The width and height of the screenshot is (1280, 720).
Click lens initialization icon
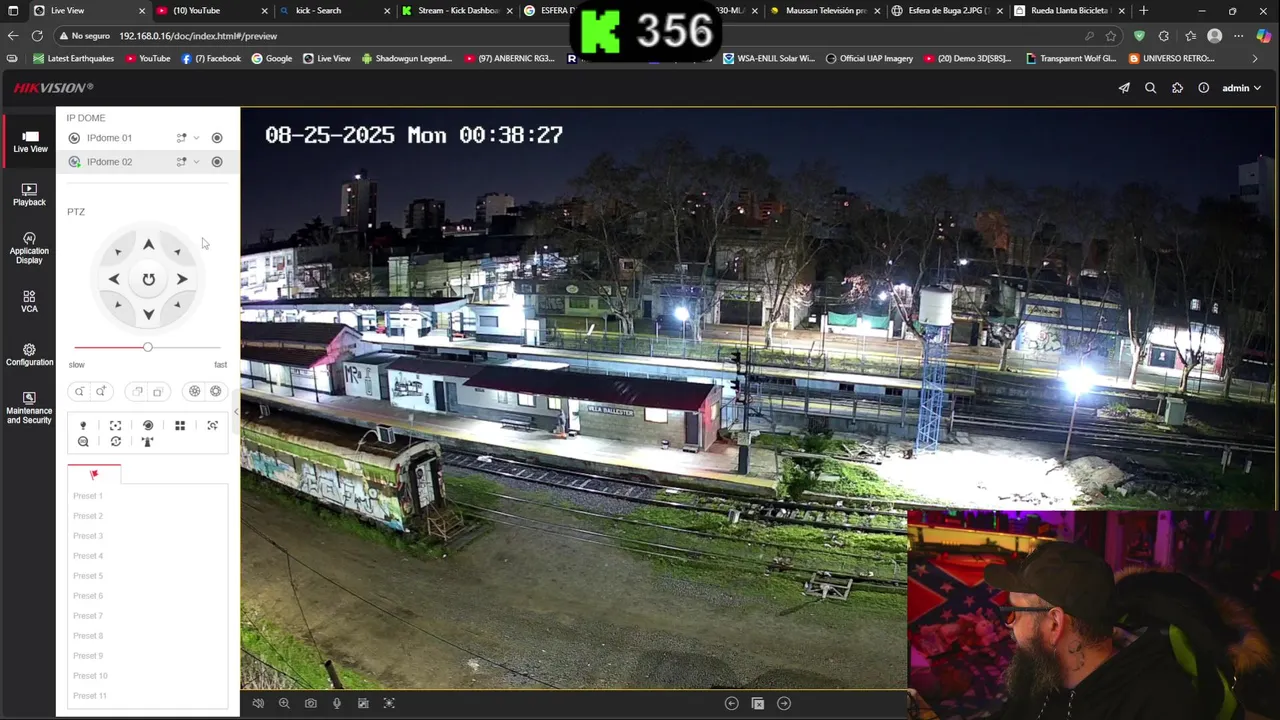(x=148, y=425)
